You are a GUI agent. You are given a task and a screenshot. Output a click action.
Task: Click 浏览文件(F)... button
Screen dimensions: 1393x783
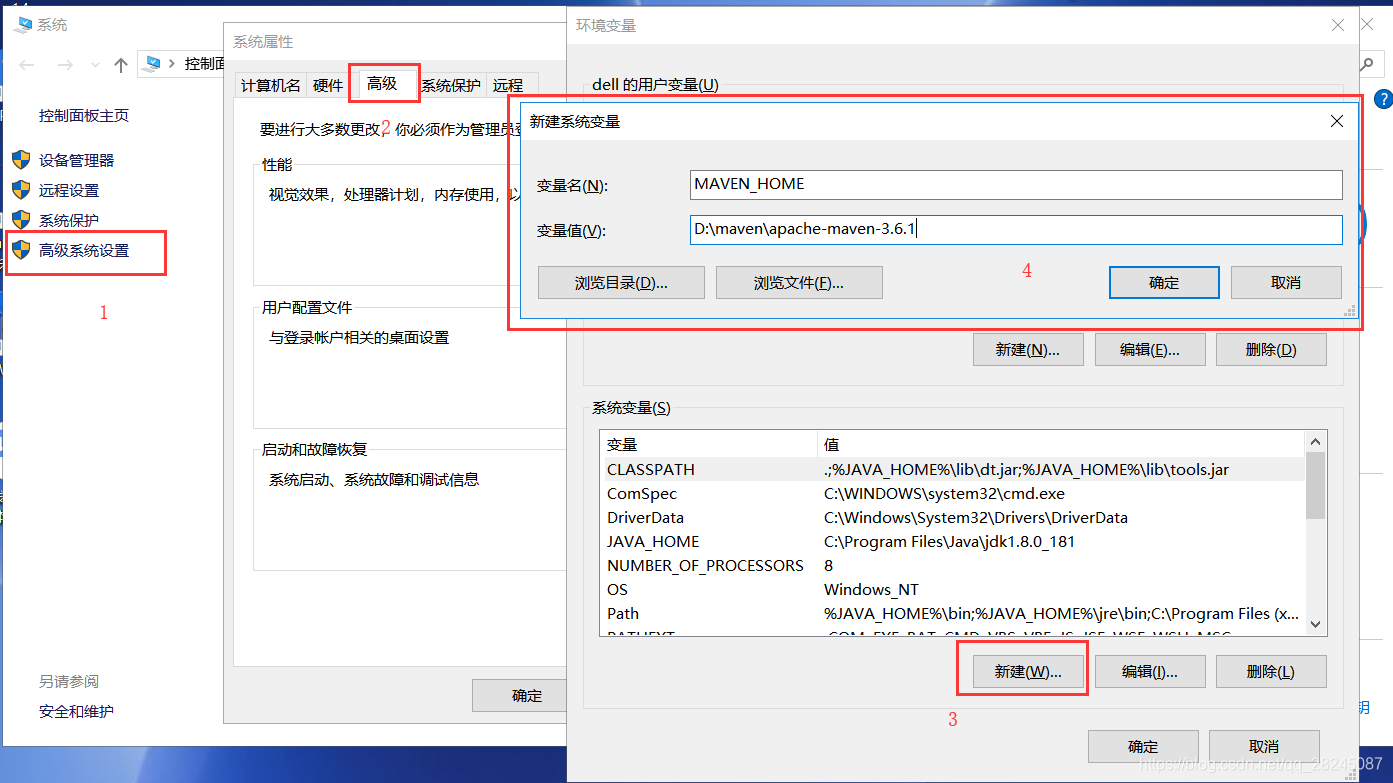click(799, 282)
